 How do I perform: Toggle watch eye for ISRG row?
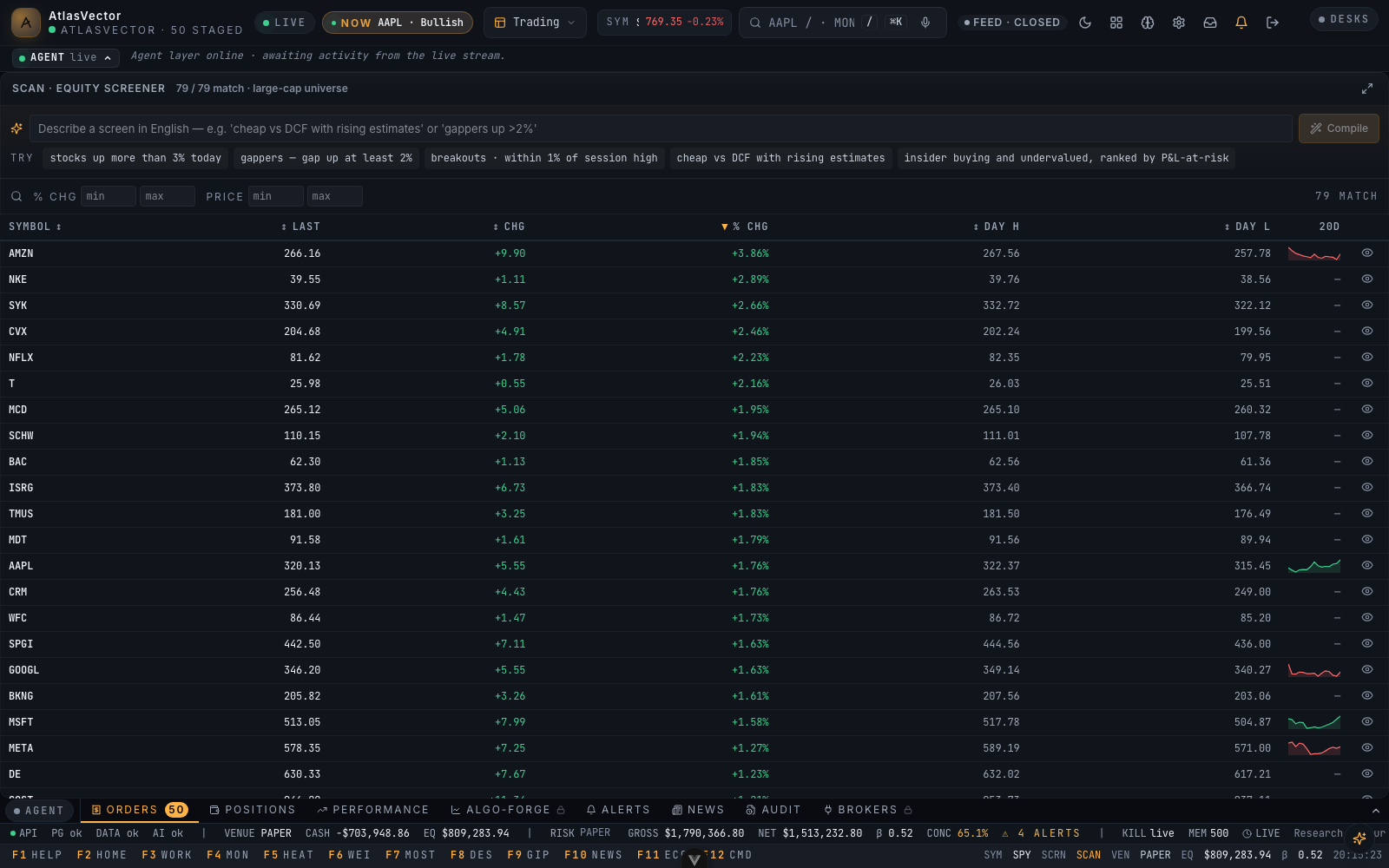[x=1367, y=487]
